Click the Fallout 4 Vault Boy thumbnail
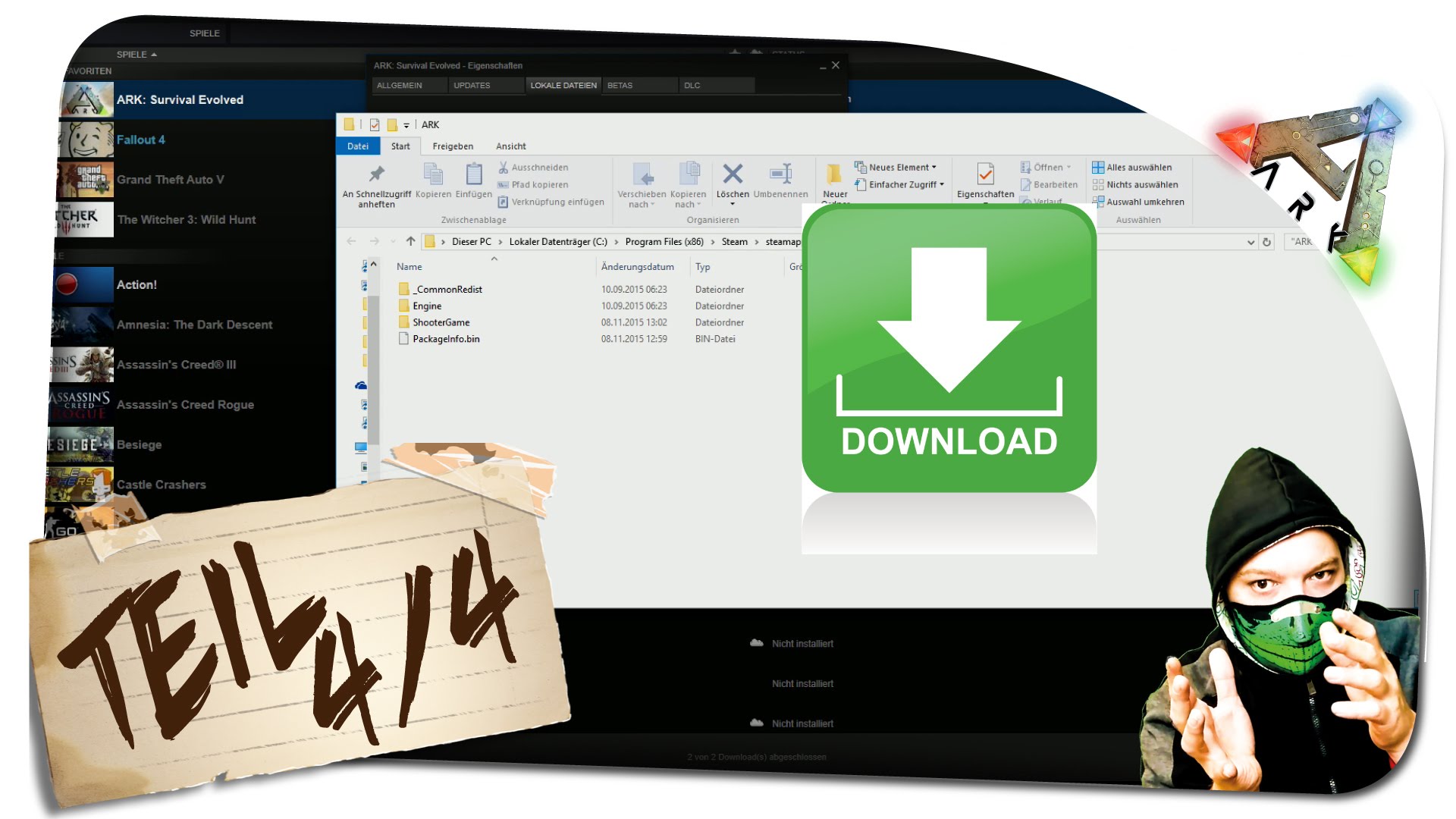1456x819 pixels. (87, 140)
